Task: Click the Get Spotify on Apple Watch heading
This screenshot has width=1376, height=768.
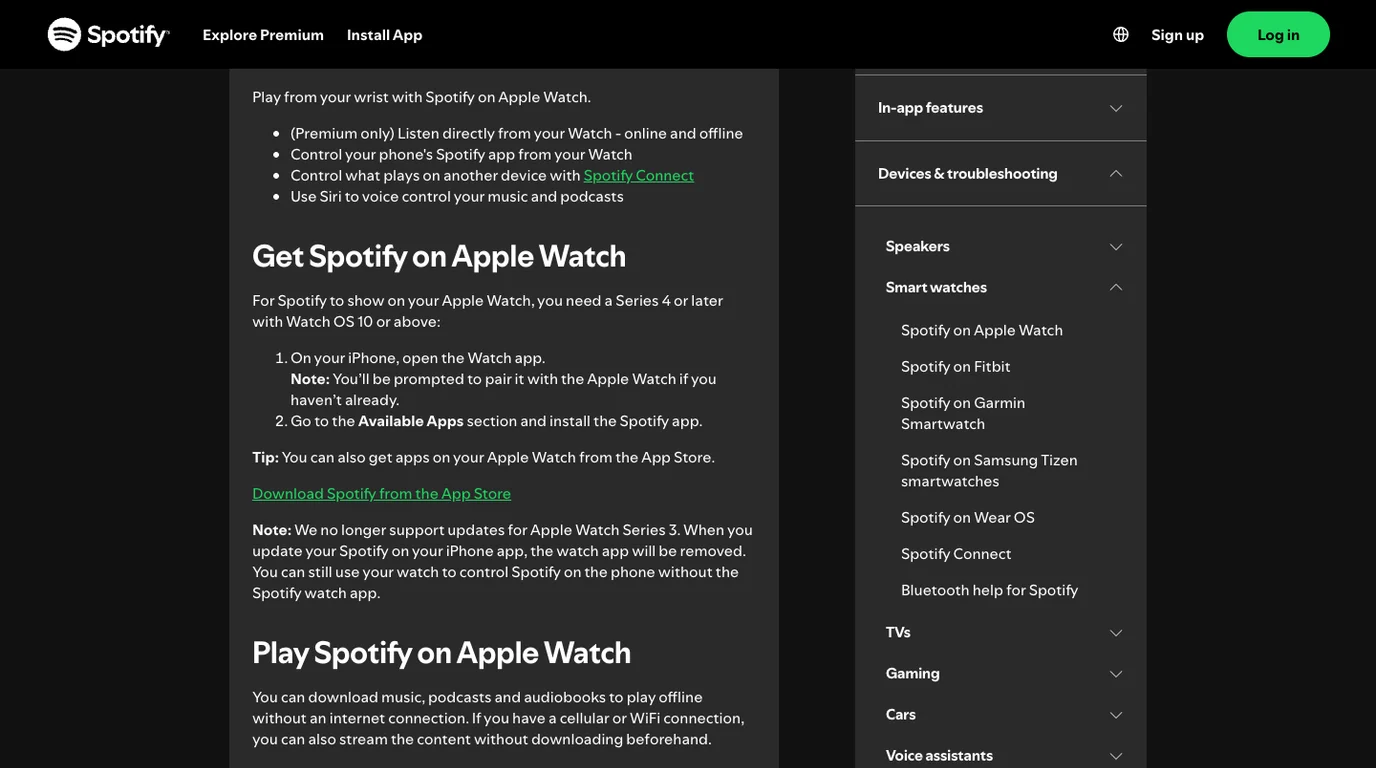Action: click(439, 256)
